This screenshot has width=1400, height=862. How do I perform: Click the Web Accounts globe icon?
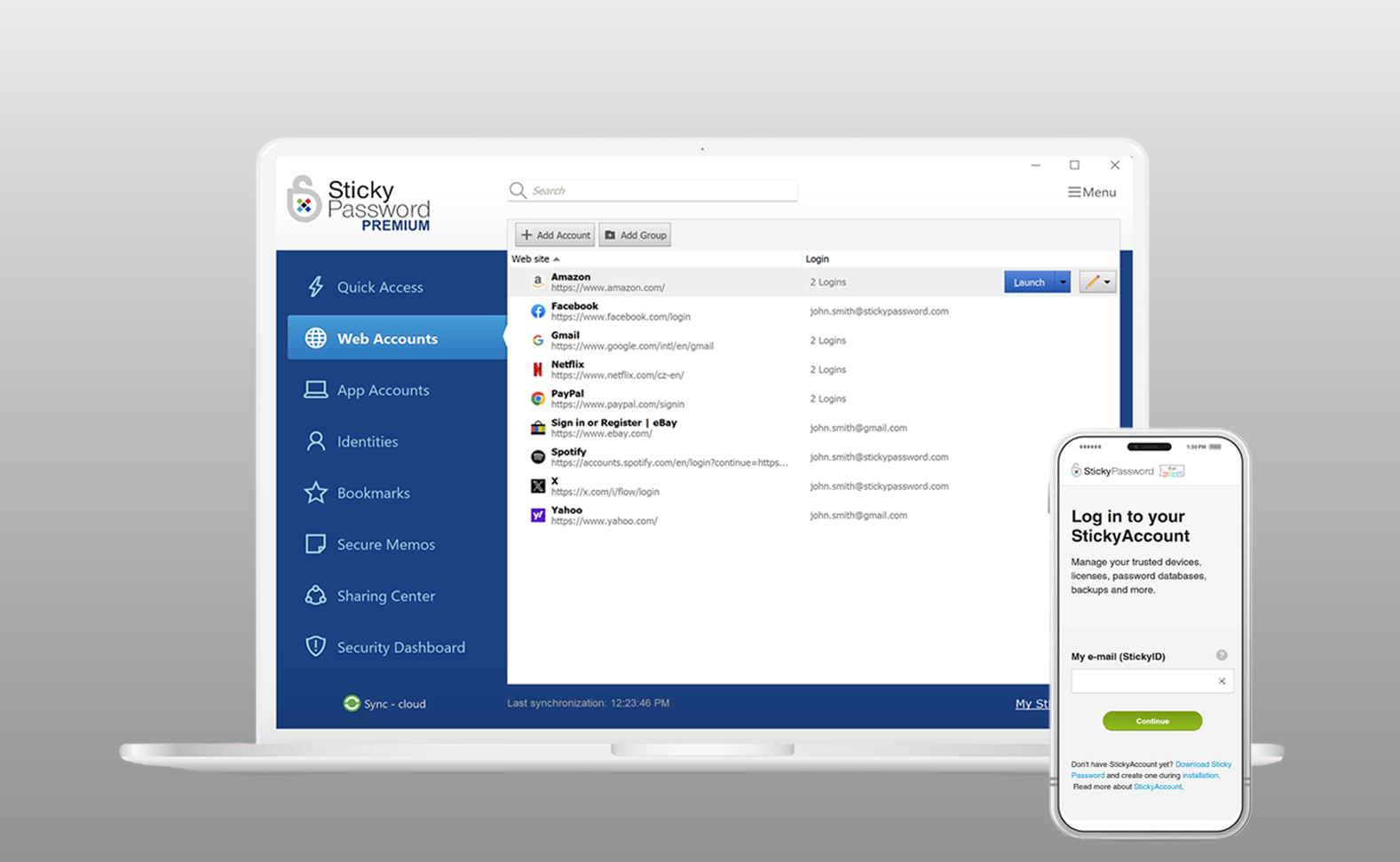tap(315, 338)
